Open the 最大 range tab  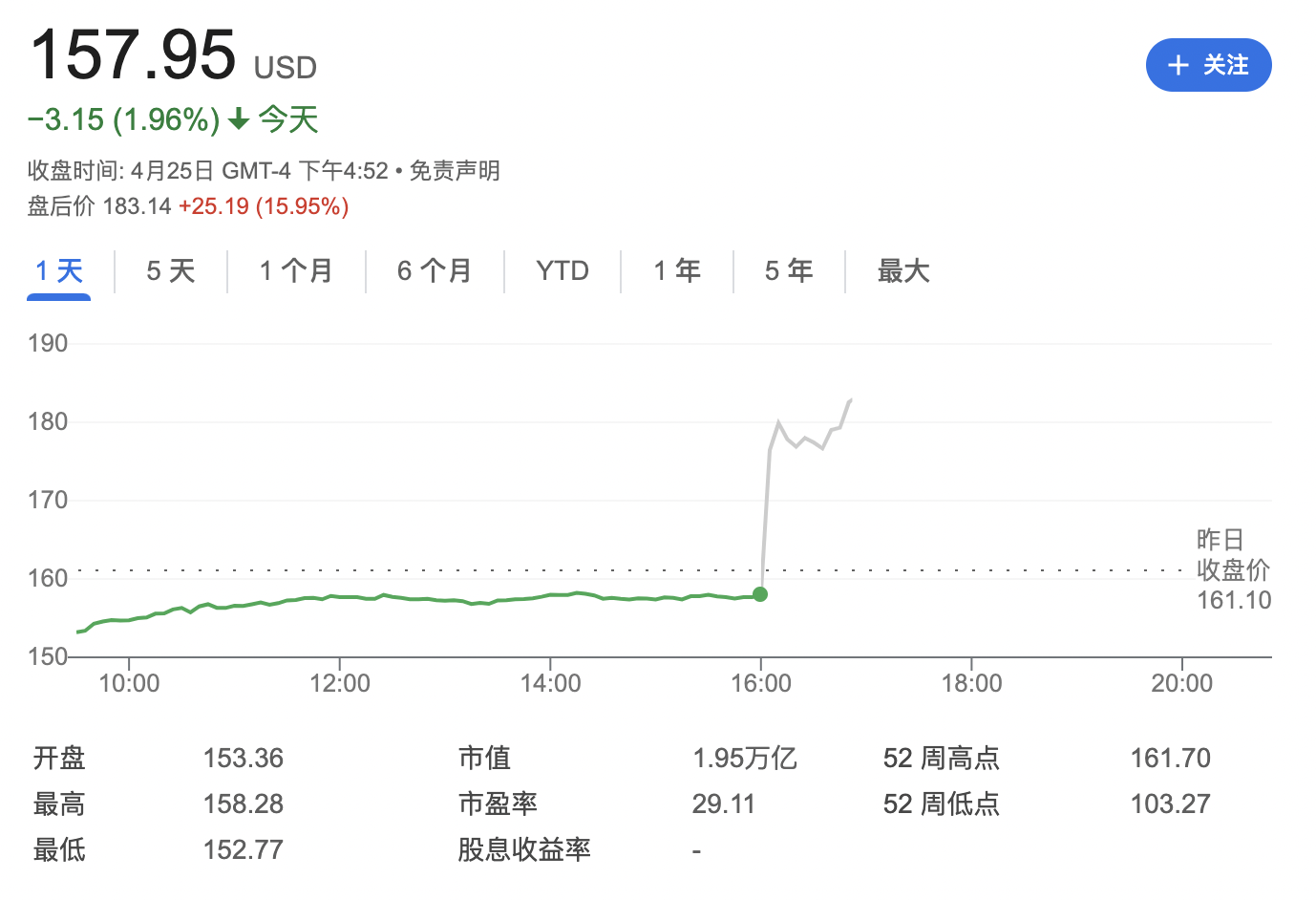pyautogui.click(x=903, y=271)
